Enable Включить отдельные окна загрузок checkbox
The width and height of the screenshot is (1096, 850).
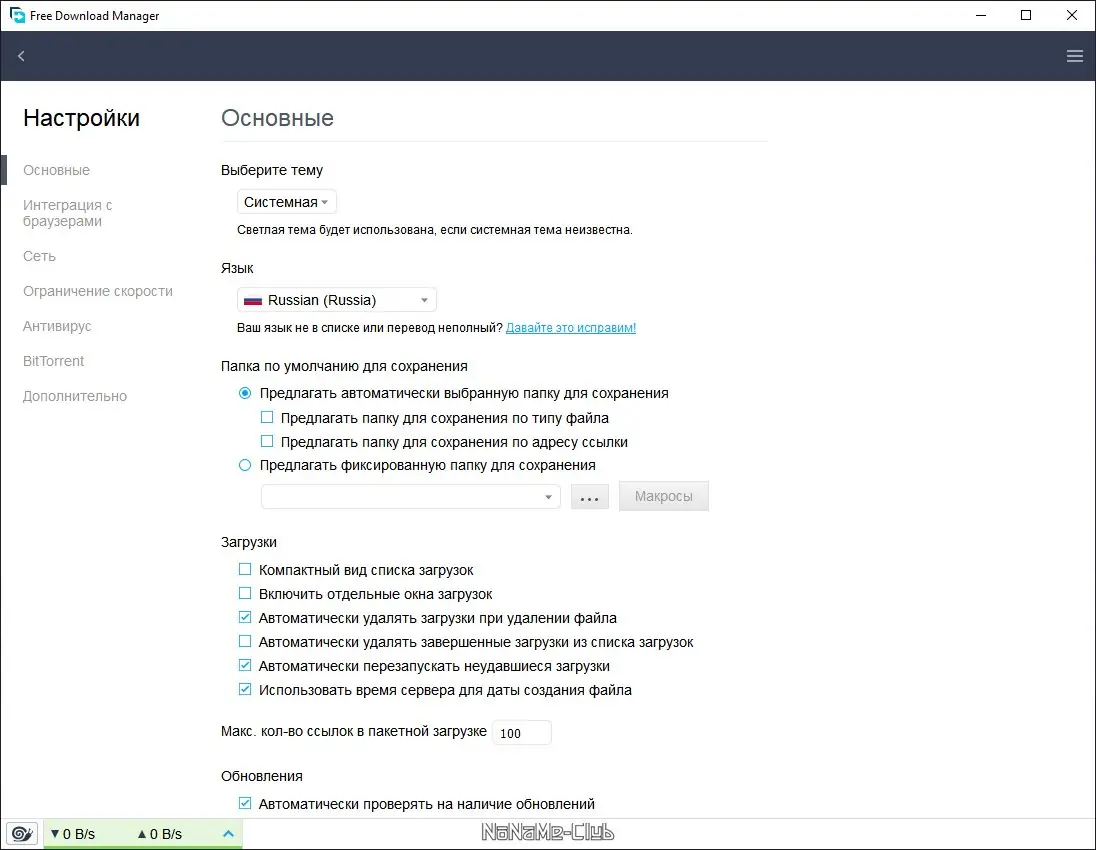[245, 593]
